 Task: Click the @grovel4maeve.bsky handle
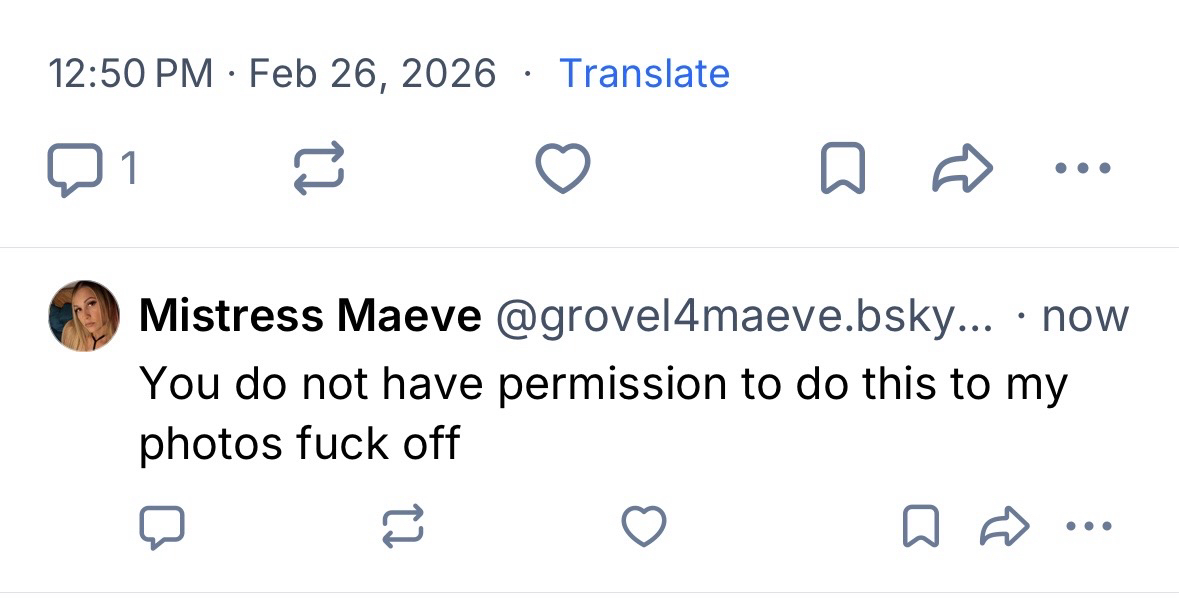coord(740,317)
